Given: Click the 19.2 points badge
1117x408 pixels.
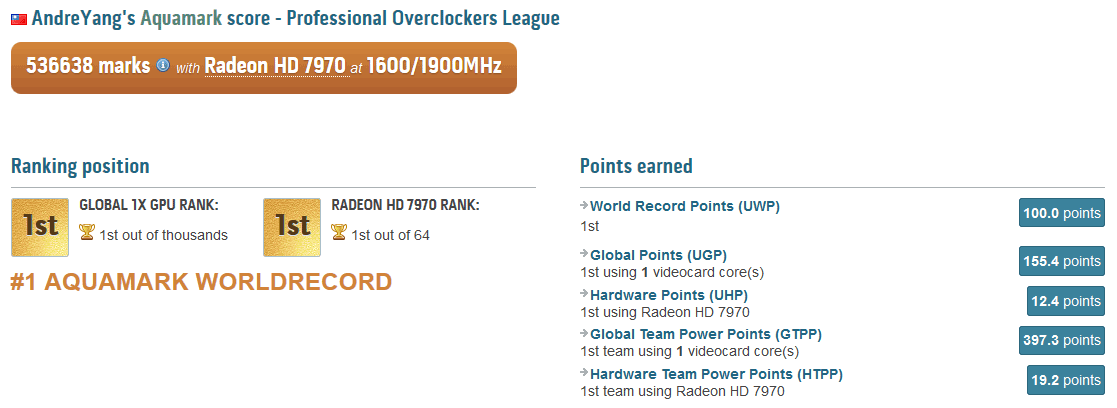Looking at the screenshot, I should 1065,381.
